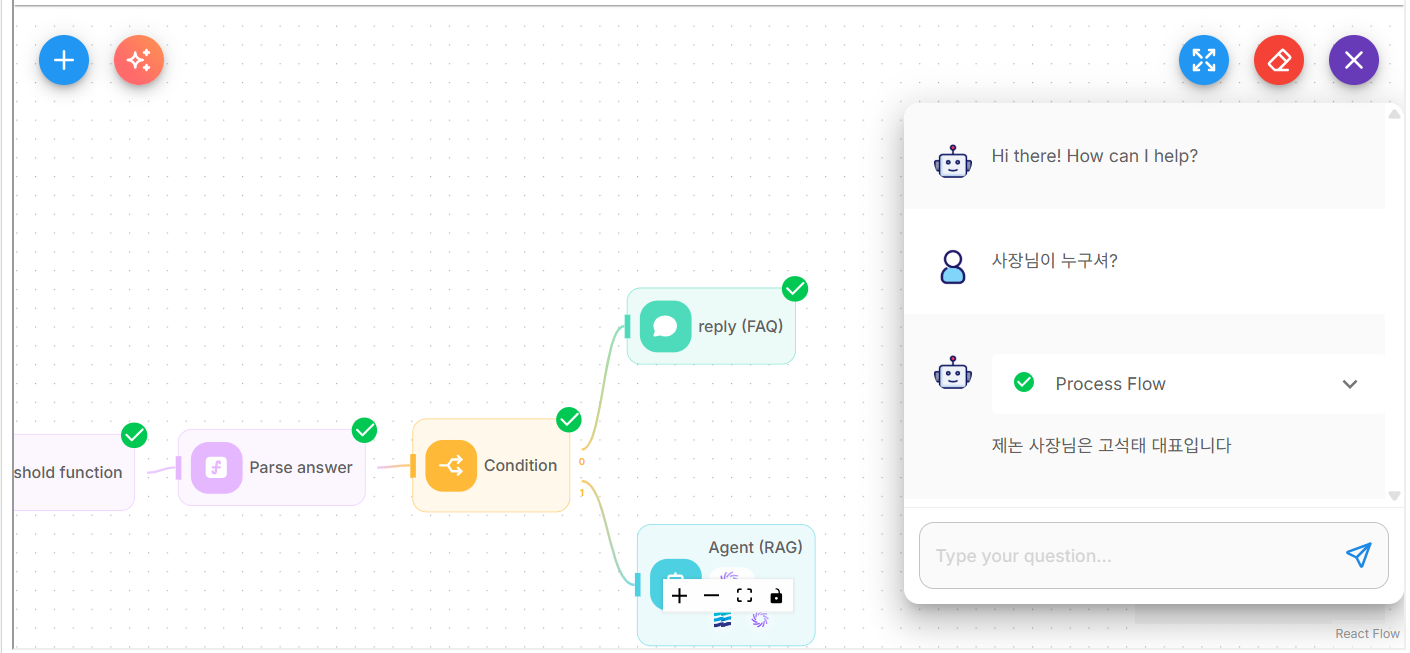Click the reply (FAQ) node chat icon

click(x=665, y=327)
